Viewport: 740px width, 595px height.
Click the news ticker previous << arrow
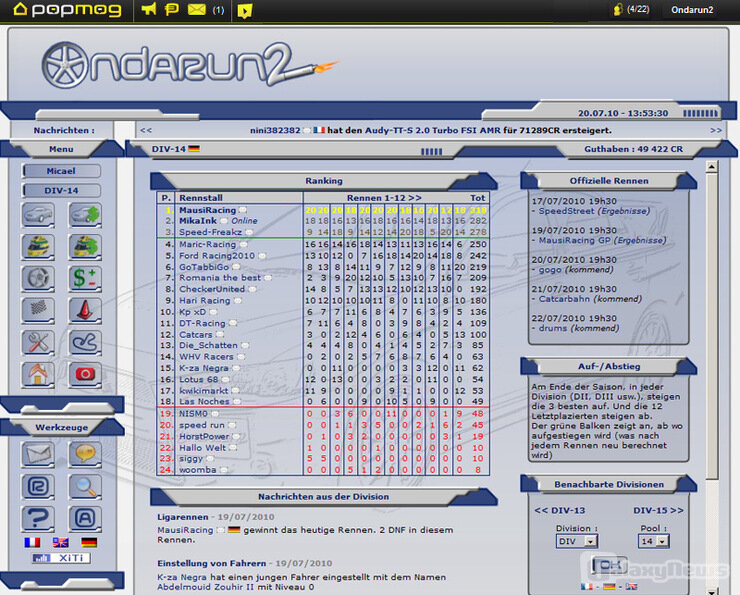pos(146,130)
